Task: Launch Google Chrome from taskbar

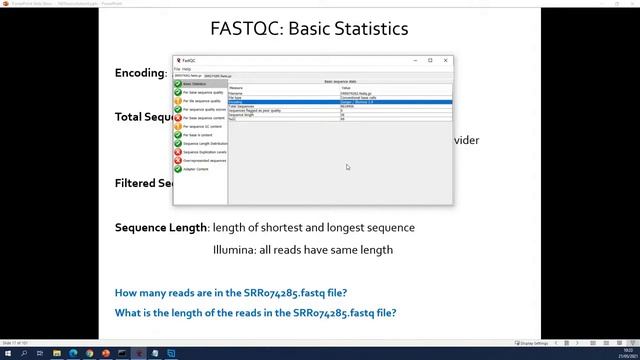Action: tap(89, 353)
